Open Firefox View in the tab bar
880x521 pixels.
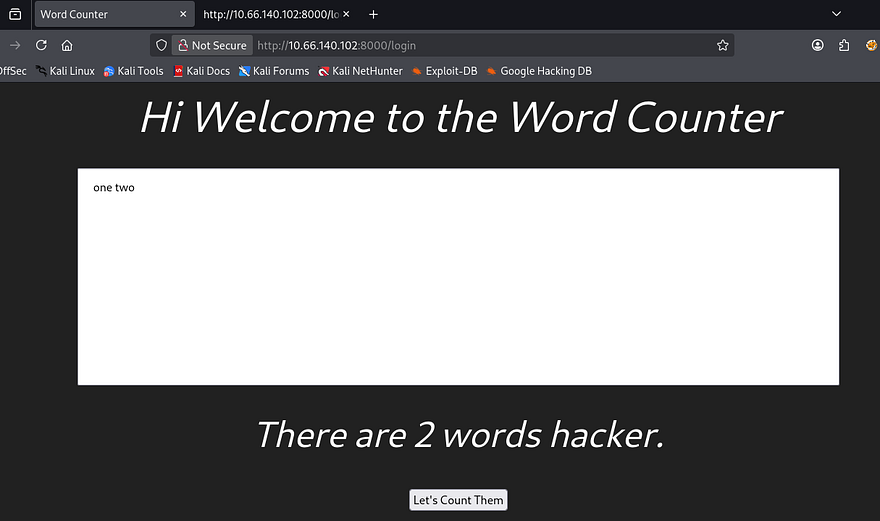point(14,14)
